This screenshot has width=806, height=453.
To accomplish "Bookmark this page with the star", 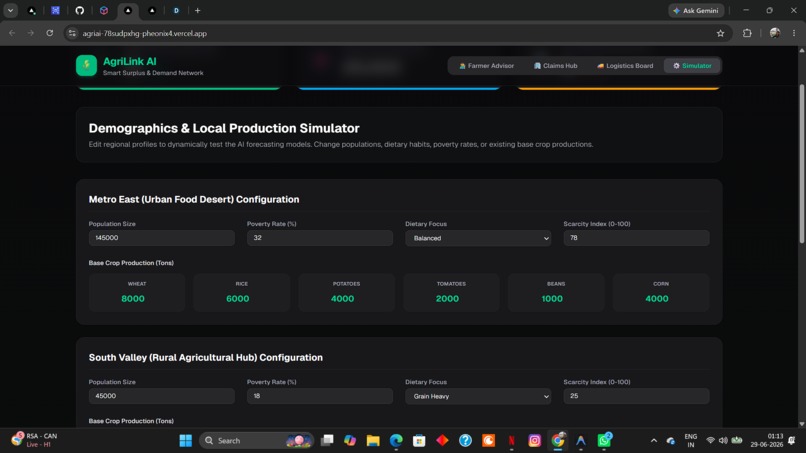I will [720, 33].
